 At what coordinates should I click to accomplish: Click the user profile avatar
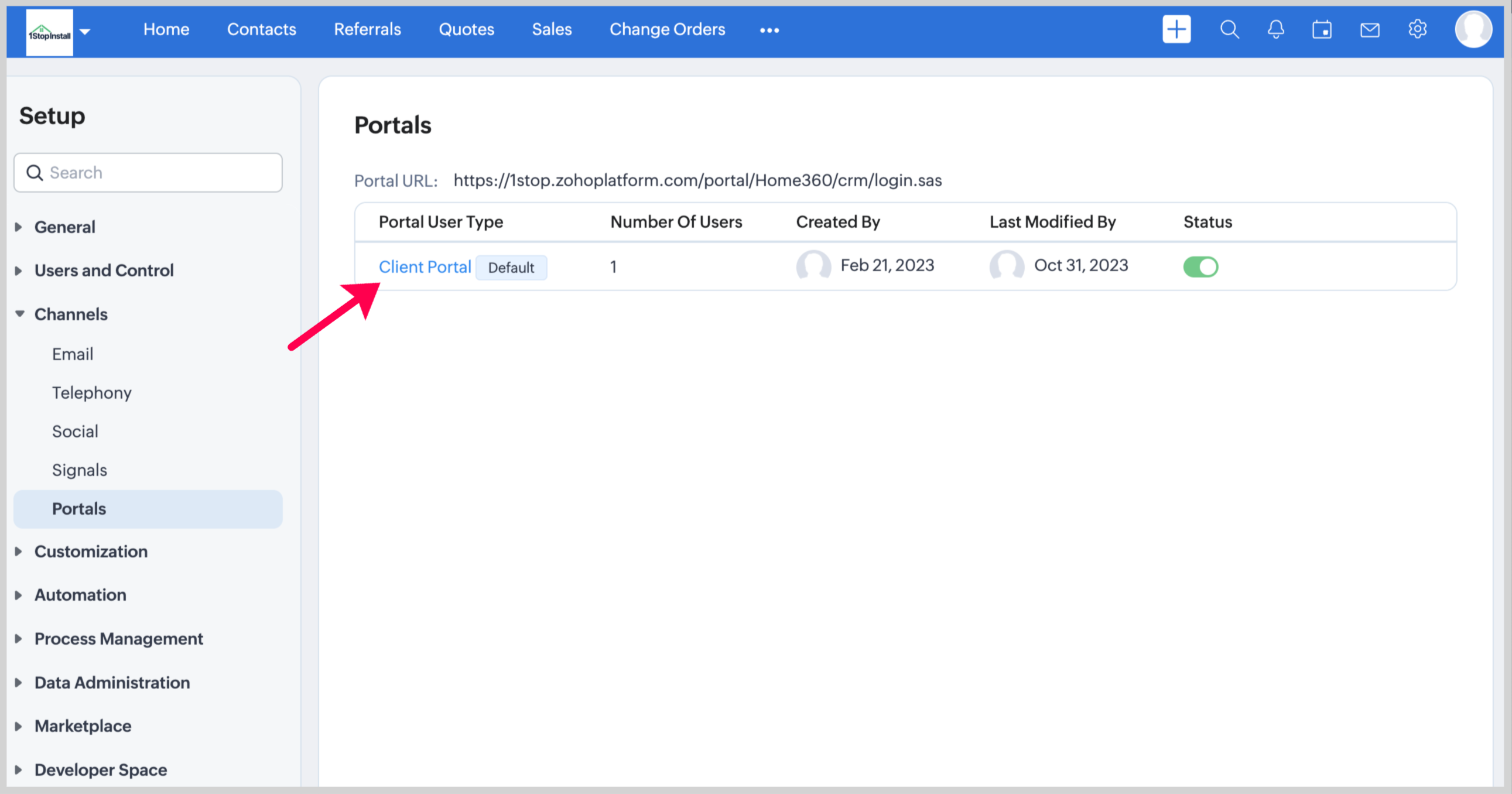coord(1473,29)
